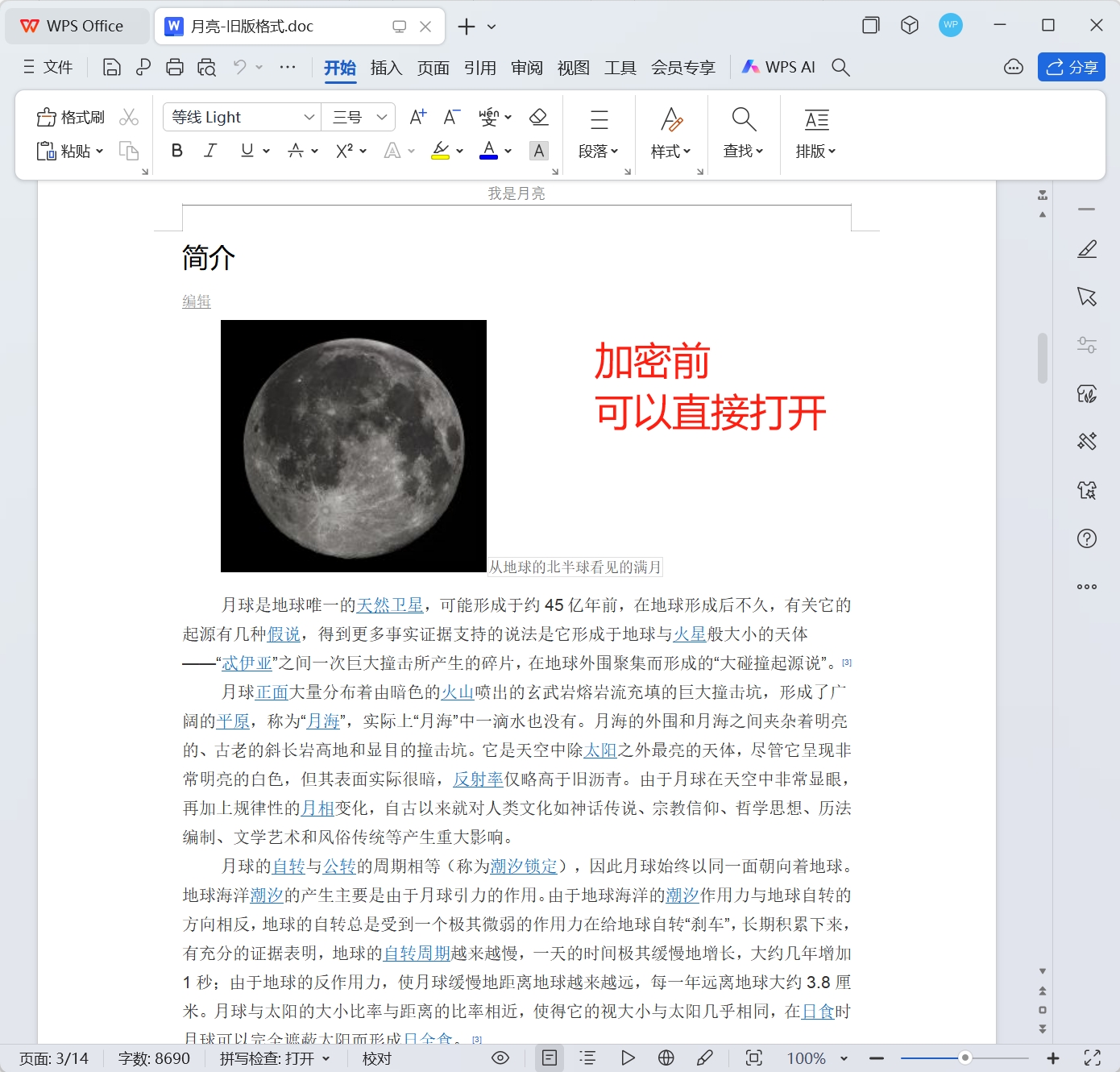This screenshot has width=1120, height=1072.
Task: Adjust the zoom slider in the status bar
Action: [x=964, y=1057]
